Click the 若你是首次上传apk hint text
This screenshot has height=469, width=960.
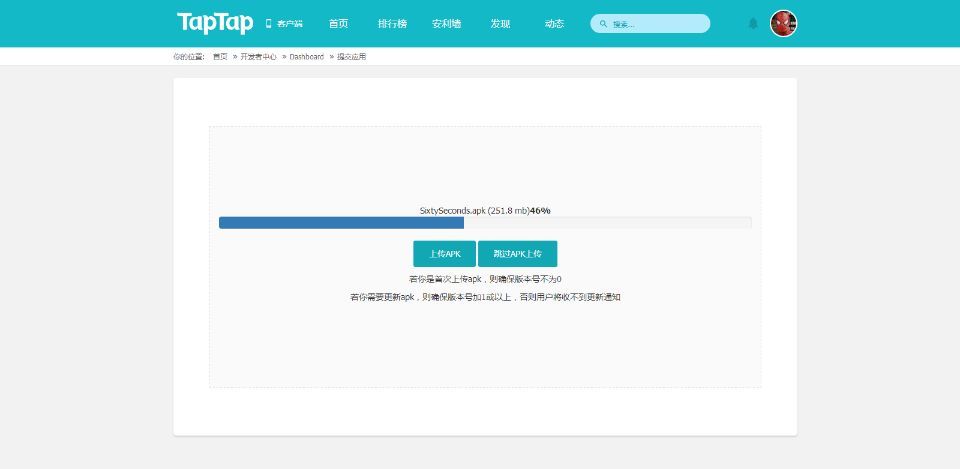[485, 279]
